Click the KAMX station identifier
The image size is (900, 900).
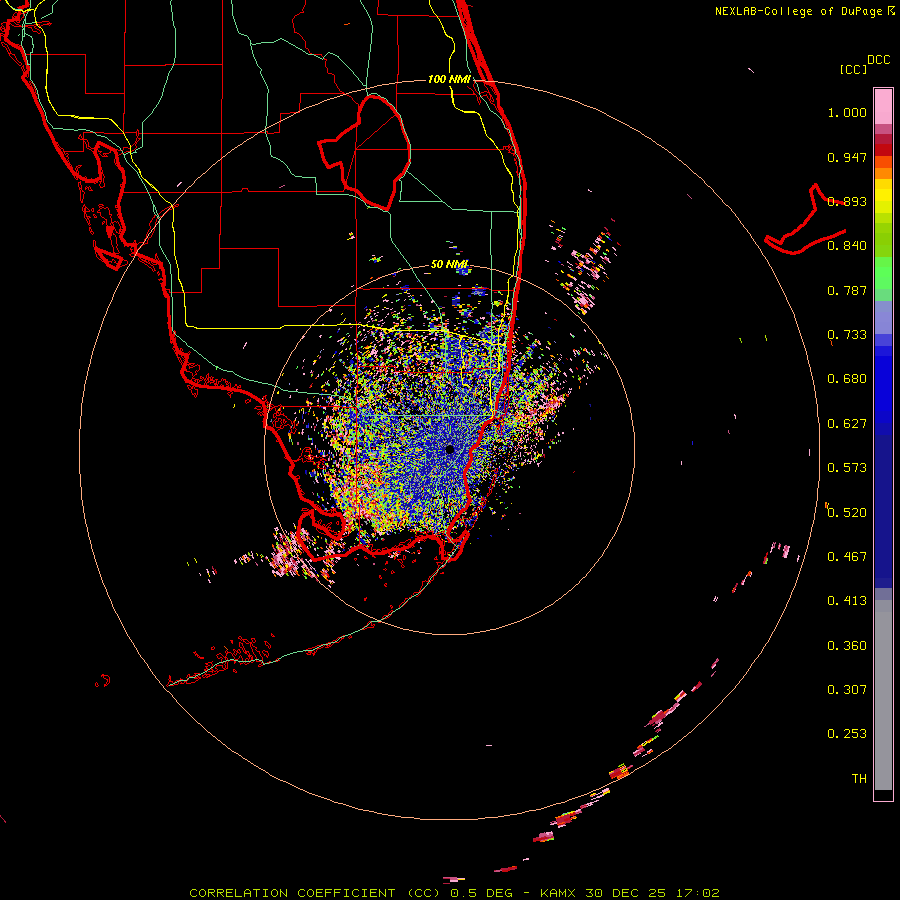pos(558,893)
